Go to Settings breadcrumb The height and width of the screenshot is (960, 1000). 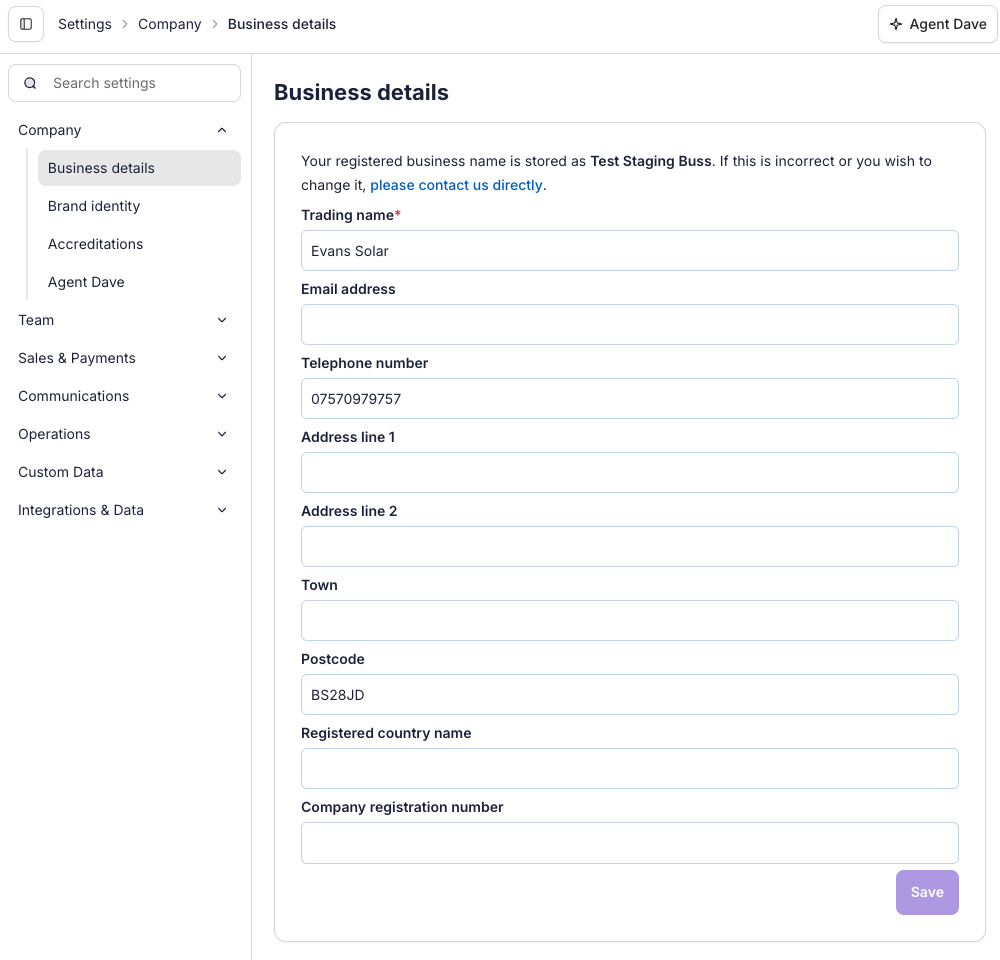point(85,24)
